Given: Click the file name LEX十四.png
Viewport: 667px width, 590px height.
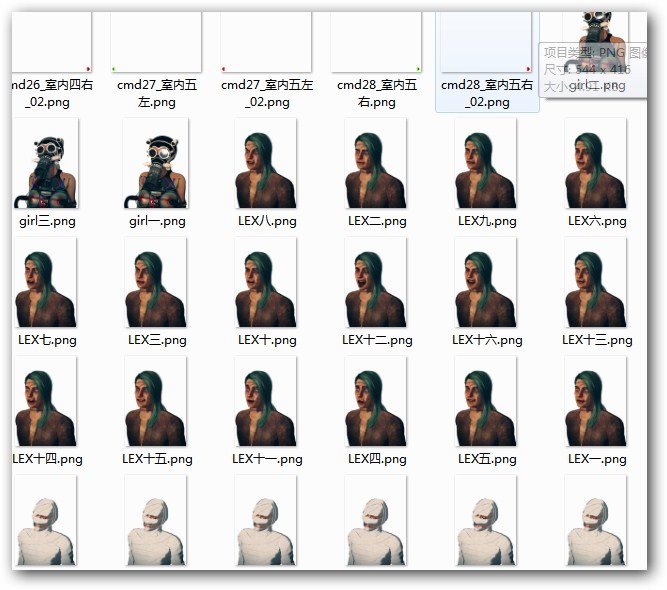Looking at the screenshot, I should [x=47, y=459].
